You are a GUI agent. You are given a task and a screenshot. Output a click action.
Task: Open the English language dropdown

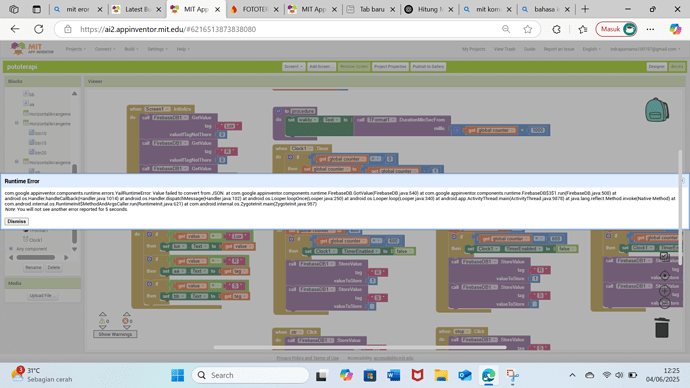click(x=591, y=49)
